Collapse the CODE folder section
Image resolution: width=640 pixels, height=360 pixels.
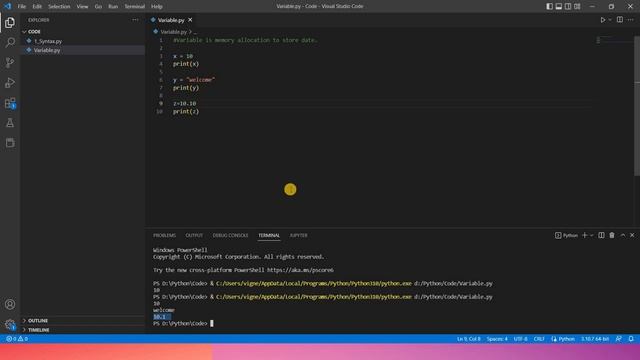34,31
